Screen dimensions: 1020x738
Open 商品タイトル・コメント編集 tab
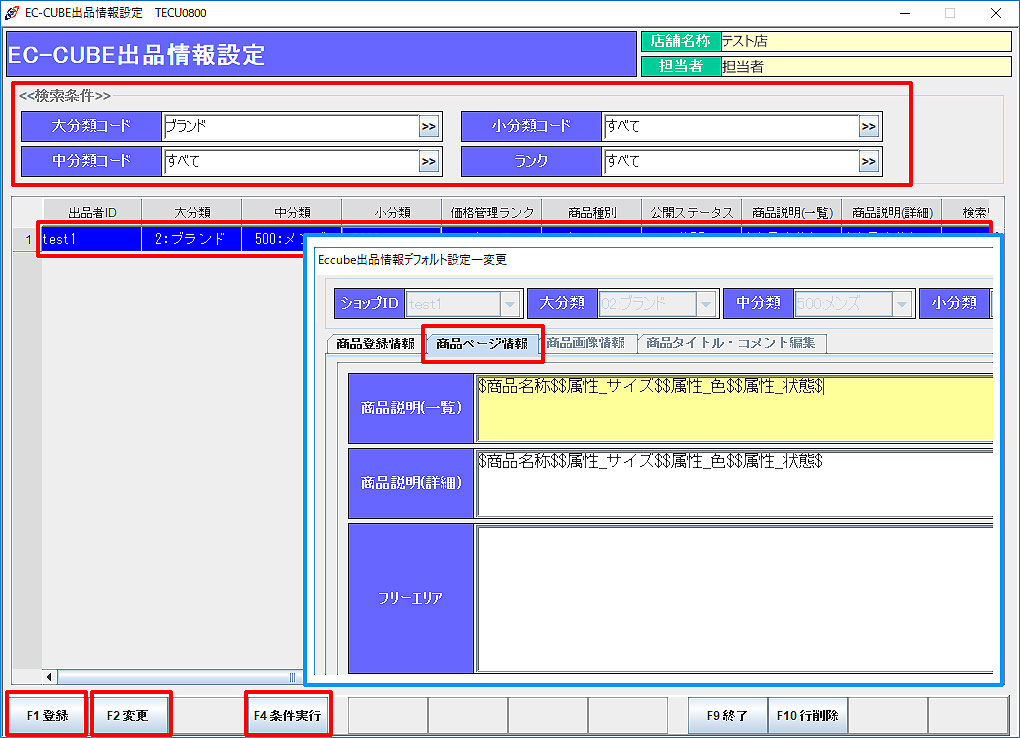click(731, 343)
